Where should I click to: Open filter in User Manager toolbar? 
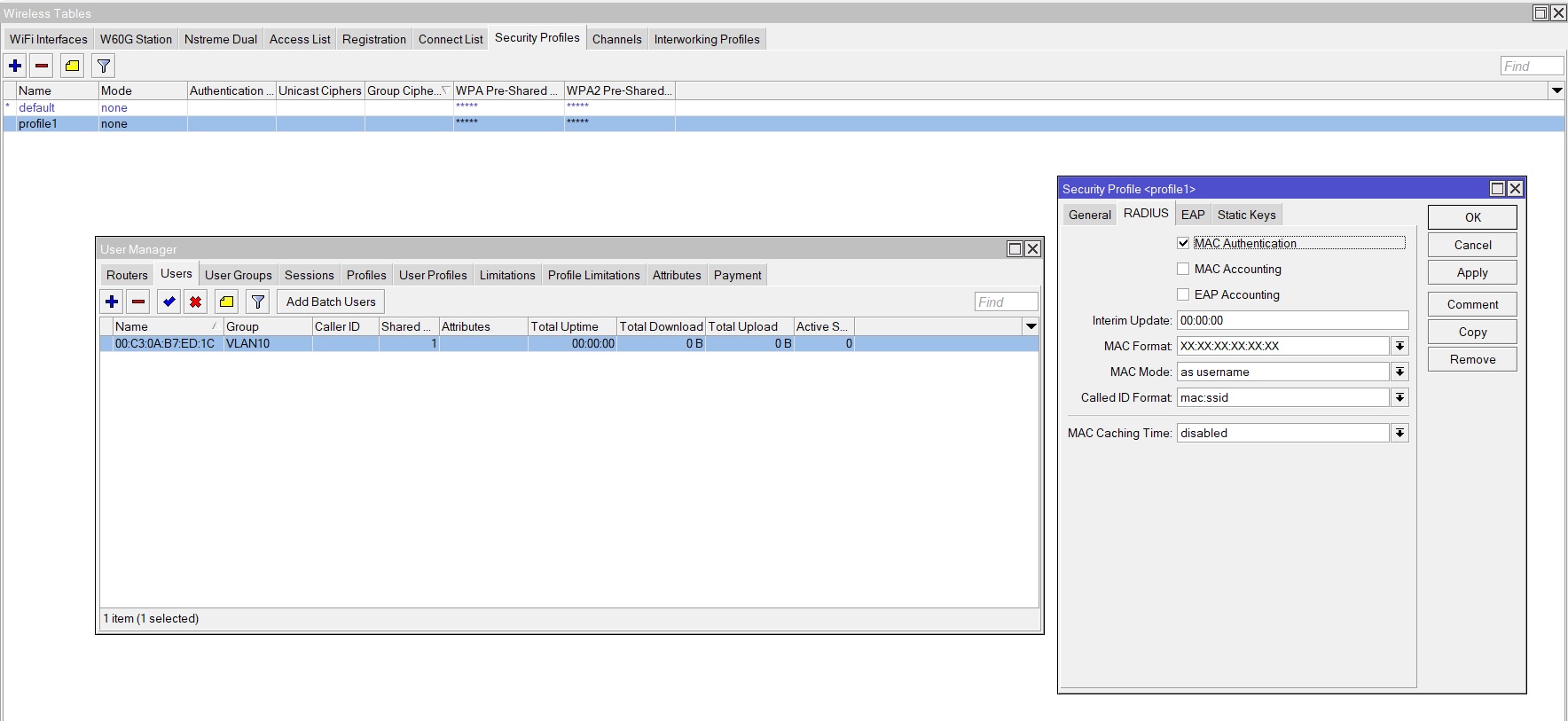click(x=258, y=302)
